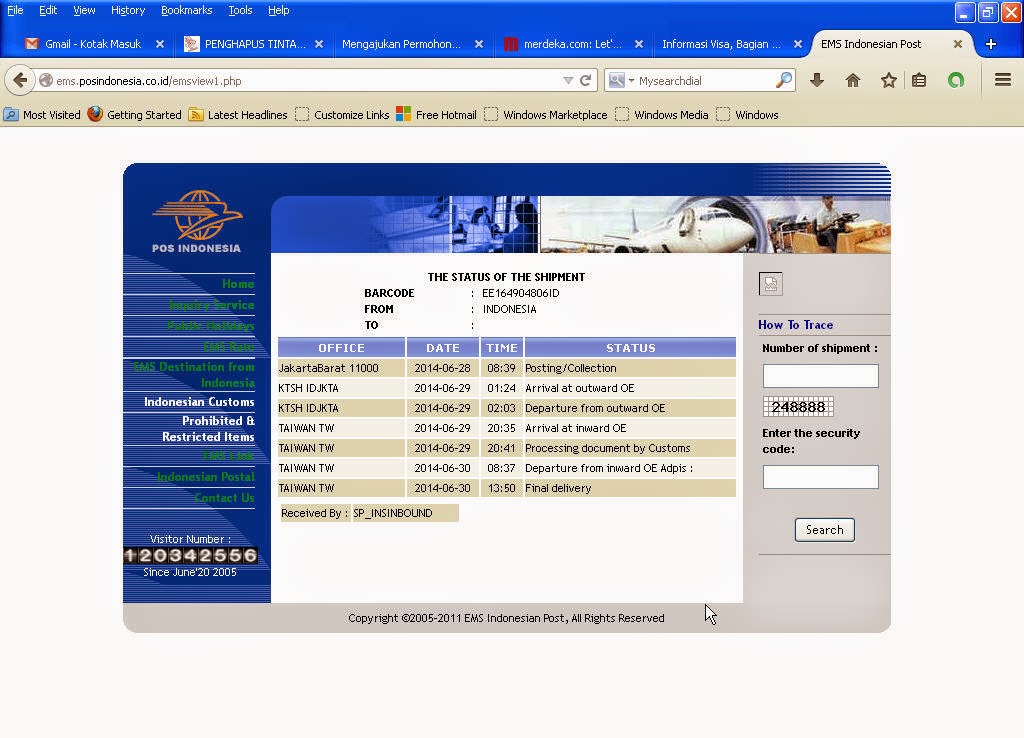Image resolution: width=1024 pixels, height=738 pixels.
Task: Open EMS Destination from Indonesia link
Action: pos(194,375)
